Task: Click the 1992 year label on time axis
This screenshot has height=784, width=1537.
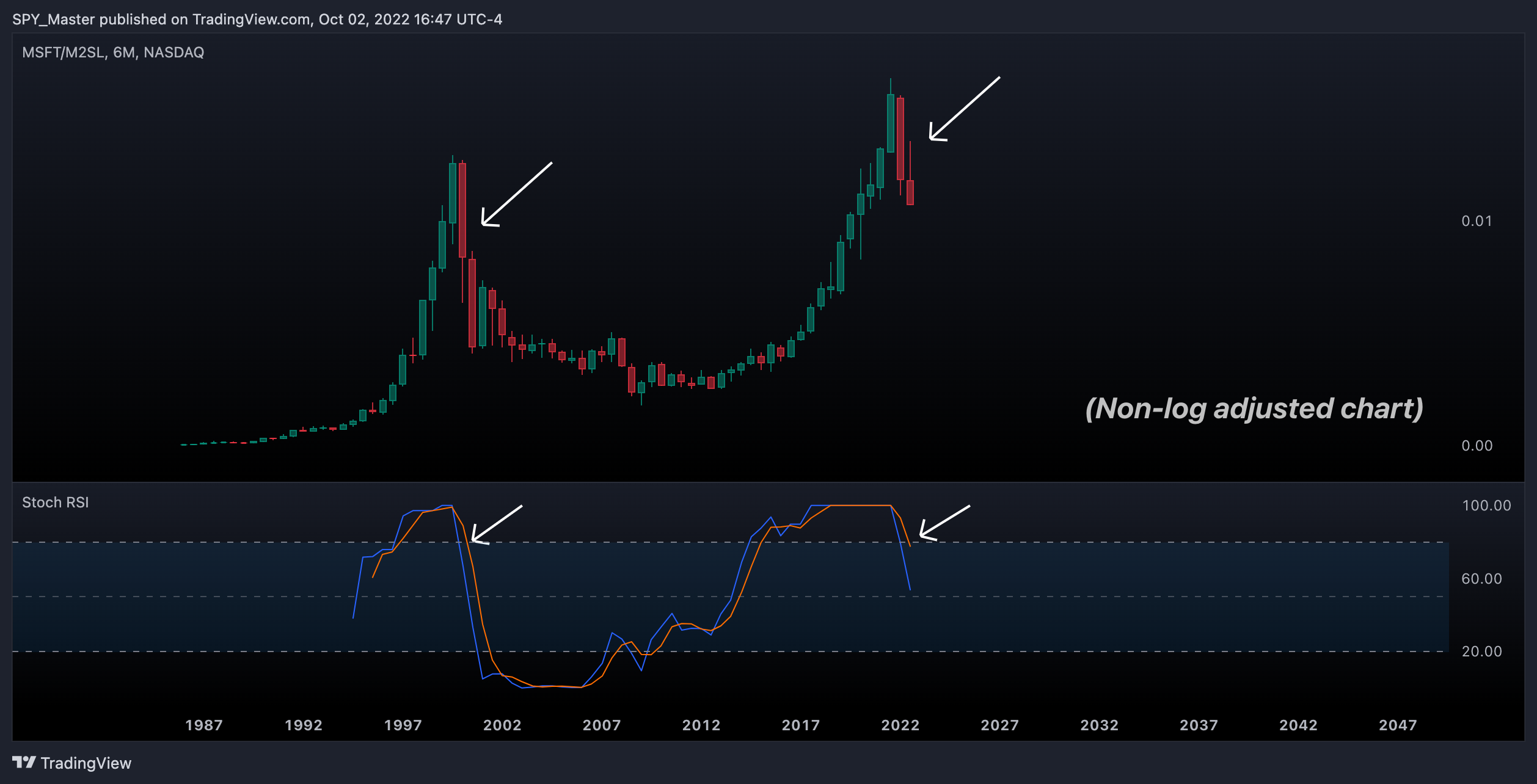Action: pyautogui.click(x=304, y=725)
